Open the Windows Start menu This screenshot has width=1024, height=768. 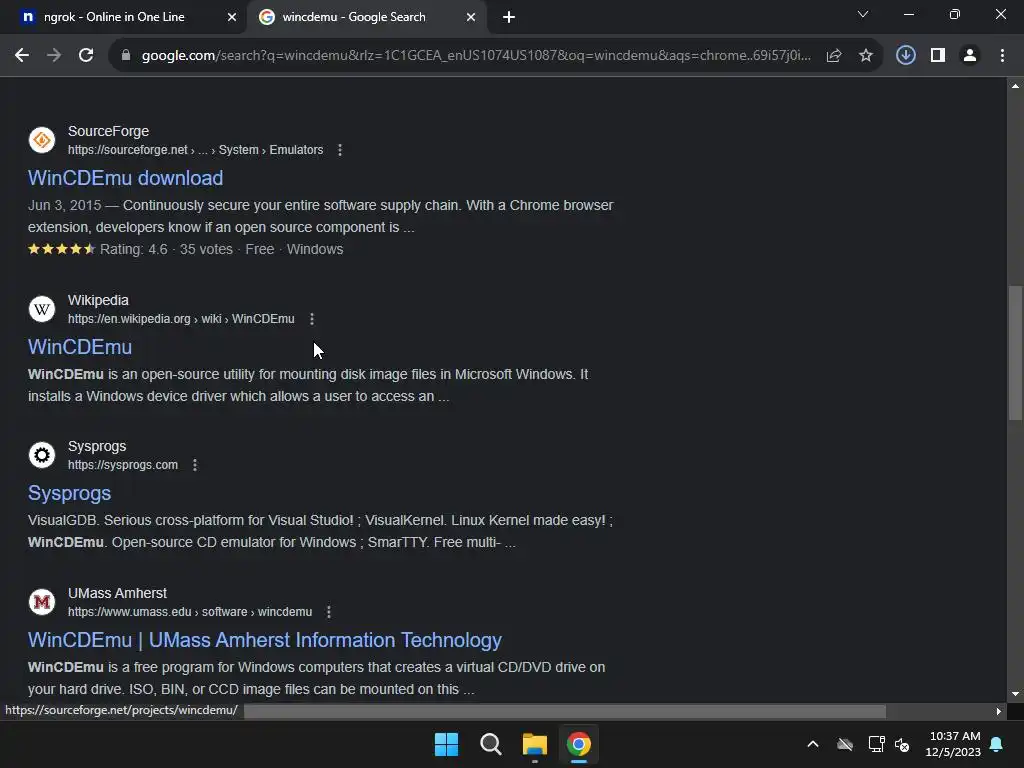pos(447,744)
